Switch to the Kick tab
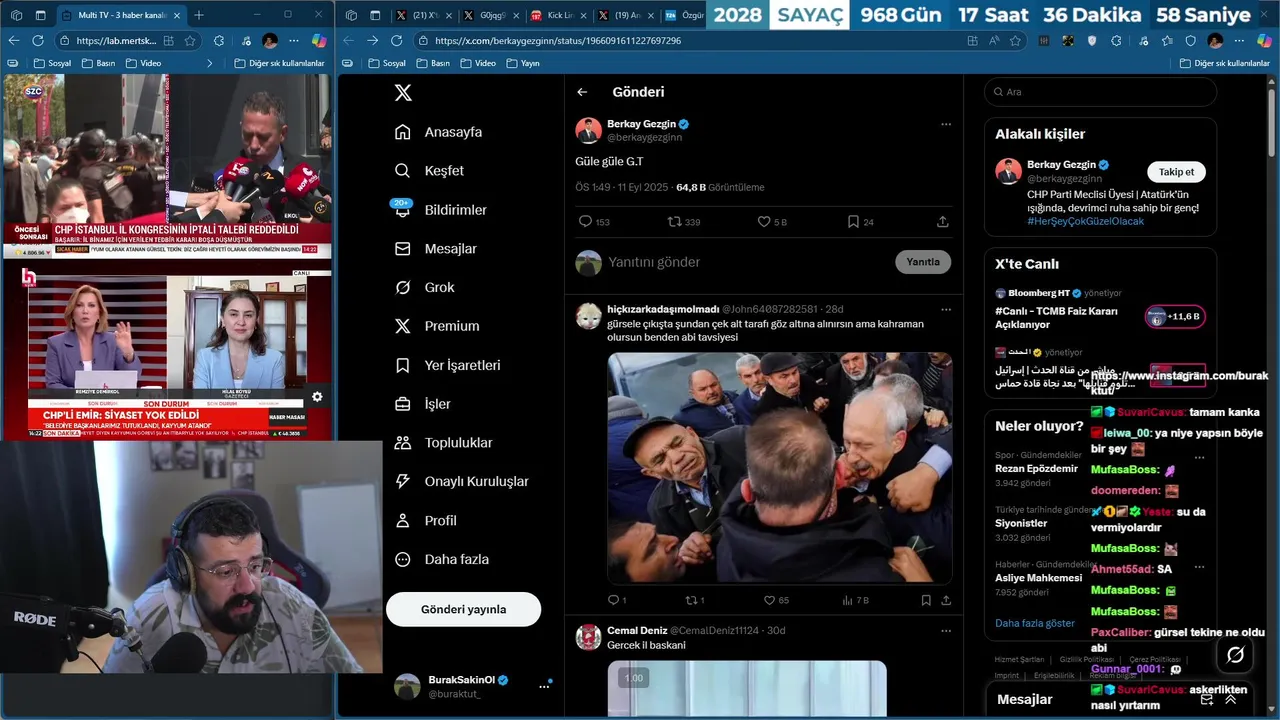 (x=558, y=15)
